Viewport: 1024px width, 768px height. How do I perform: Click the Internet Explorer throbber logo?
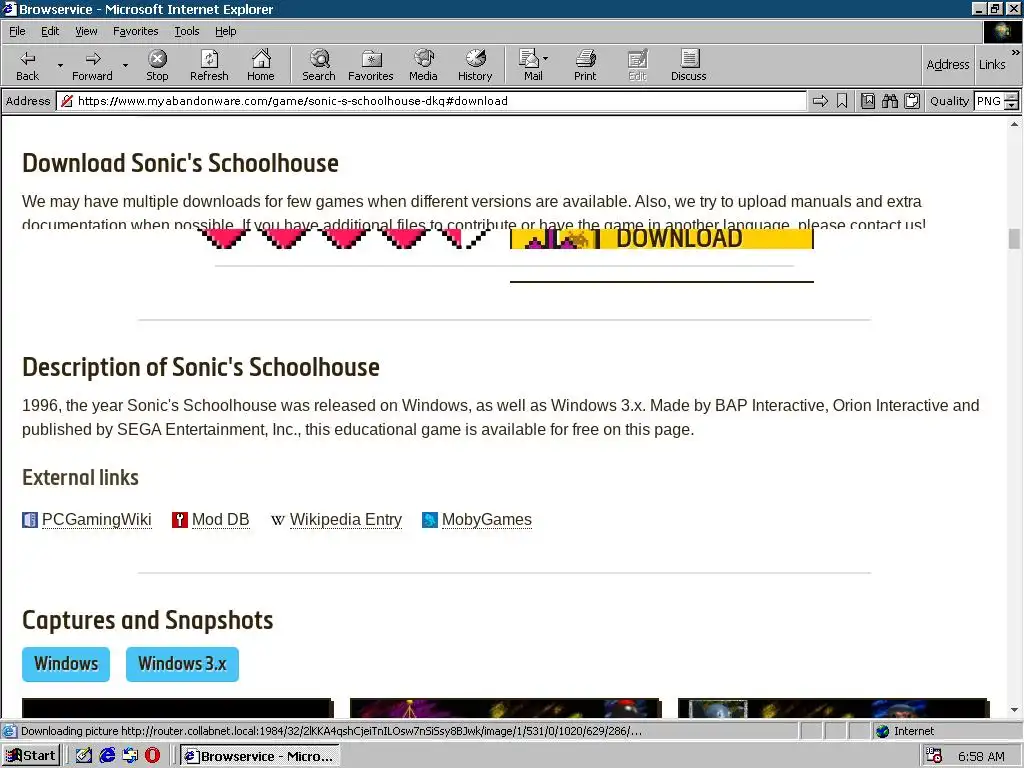click(1002, 31)
